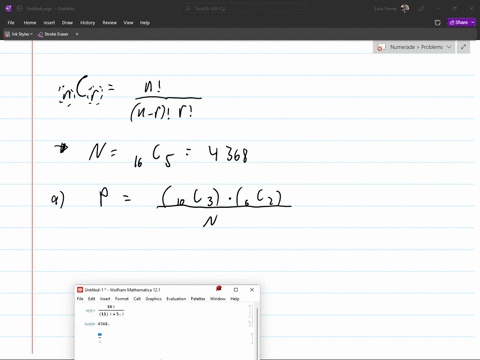Image resolution: width=480 pixels, height=360 pixels.
Task: Switch to OneNote Draw tab
Action: pos(67,23)
